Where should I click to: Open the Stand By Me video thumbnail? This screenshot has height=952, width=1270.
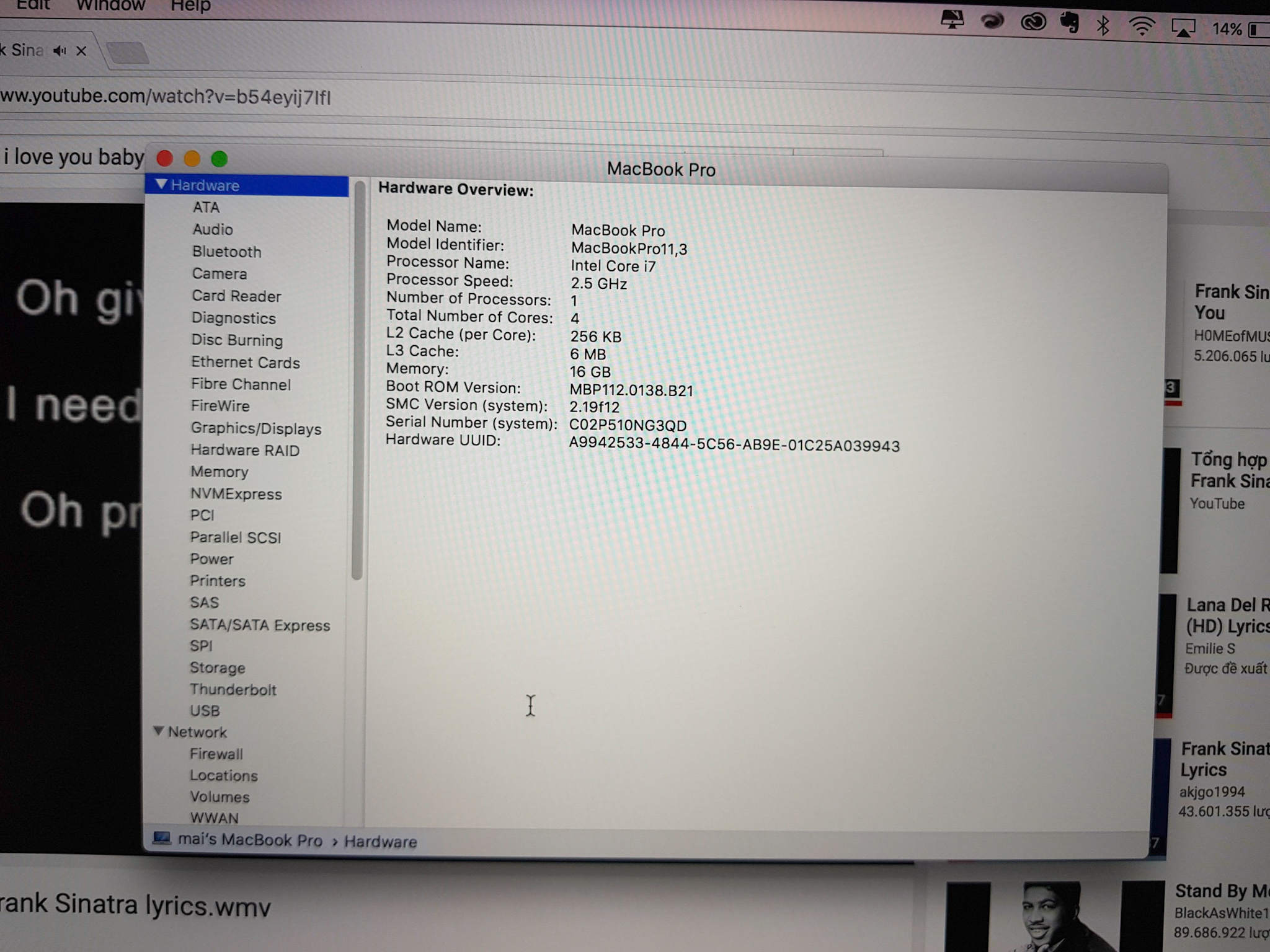(1054, 917)
